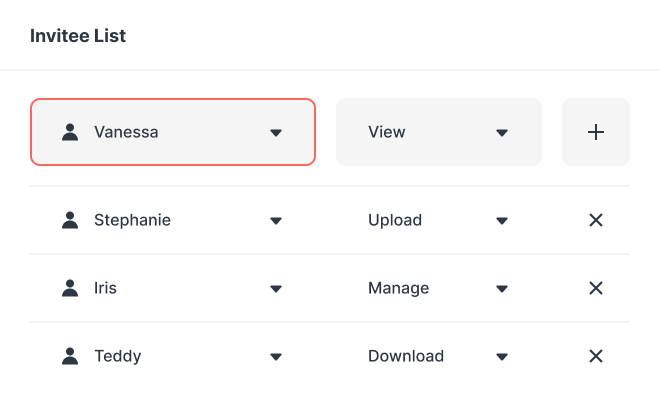Click the Invitee List heading
Viewport: 660px width, 412px height.
point(78,36)
